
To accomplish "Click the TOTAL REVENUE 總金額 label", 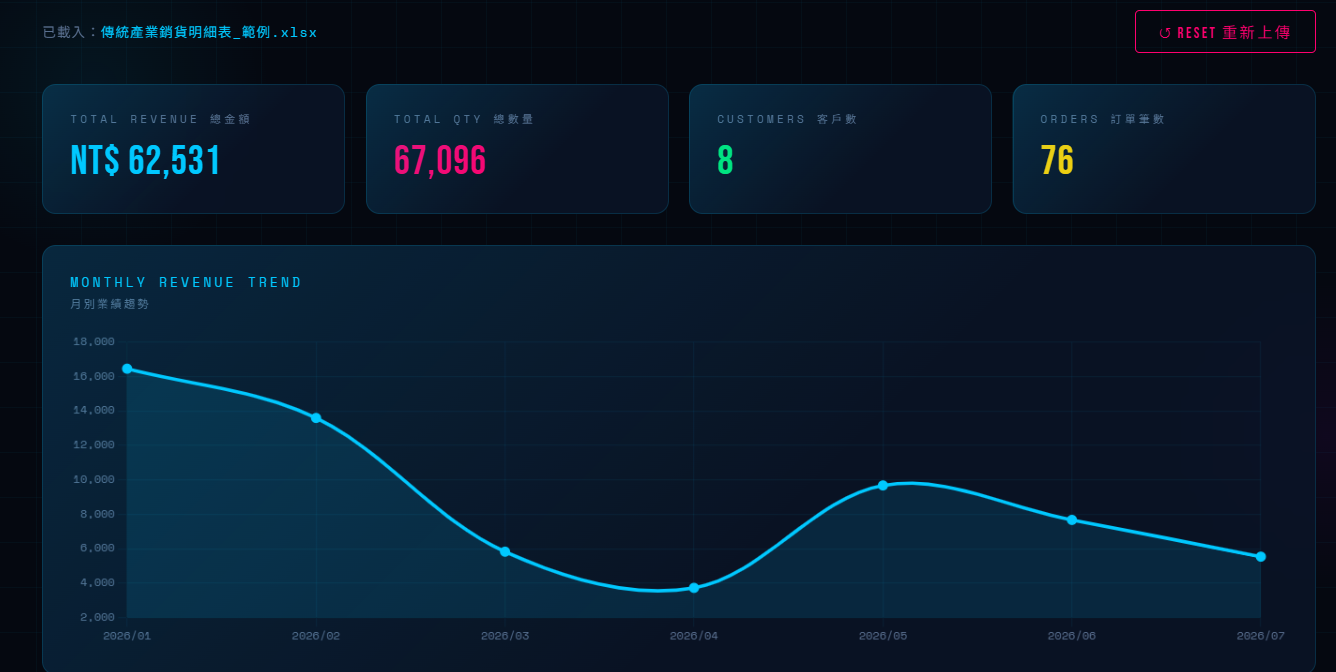I will point(160,119).
